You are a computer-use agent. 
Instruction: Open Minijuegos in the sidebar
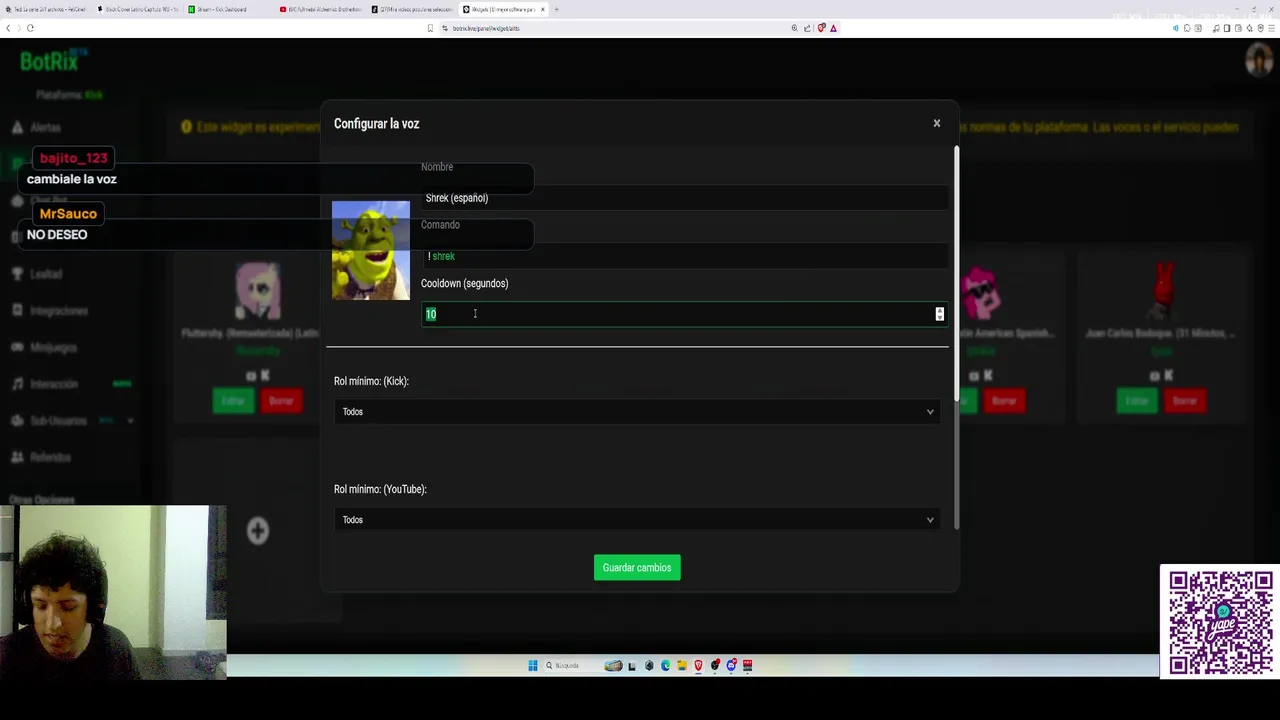point(53,348)
